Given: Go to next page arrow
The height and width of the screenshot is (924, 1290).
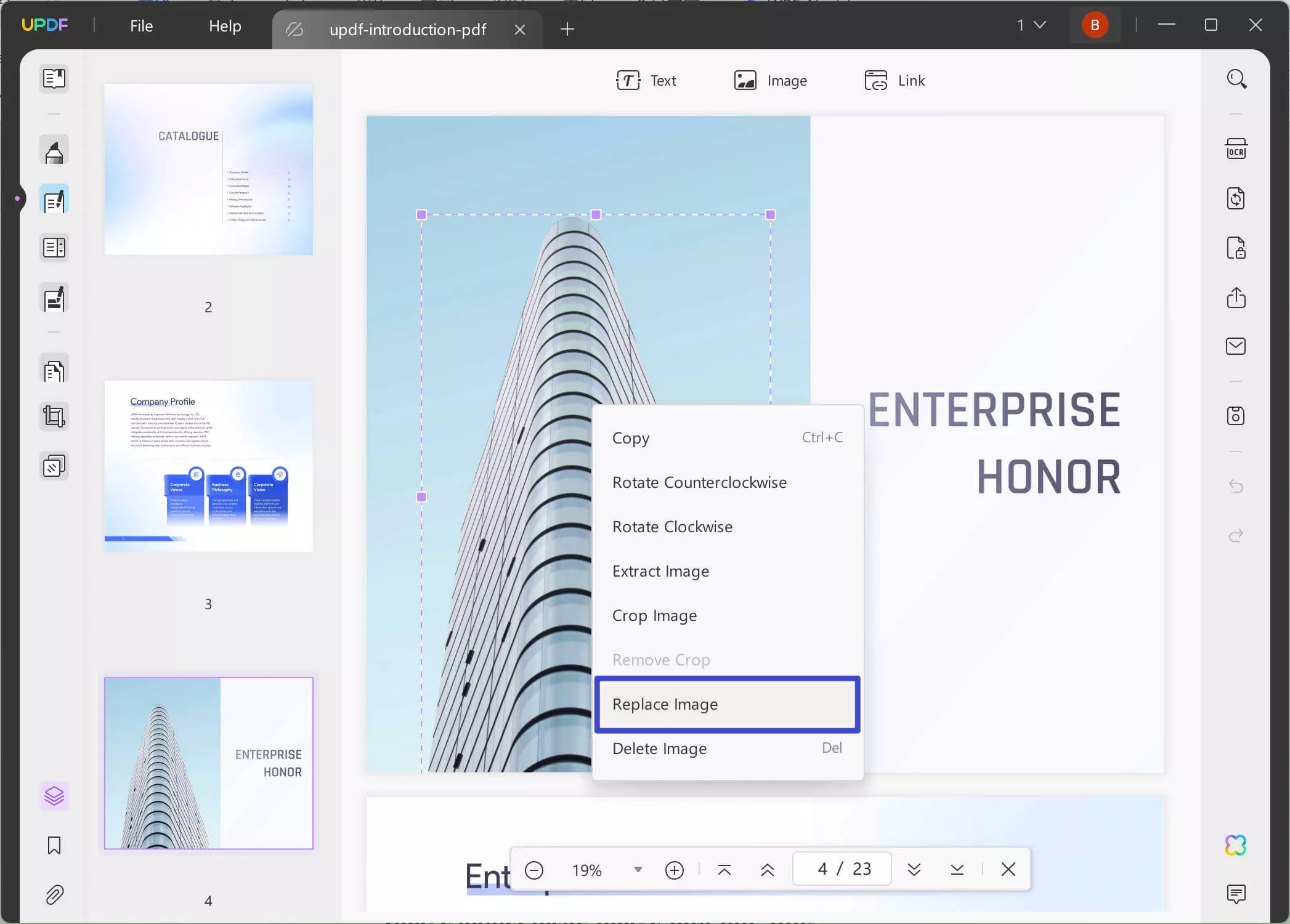Looking at the screenshot, I should click(x=914, y=870).
